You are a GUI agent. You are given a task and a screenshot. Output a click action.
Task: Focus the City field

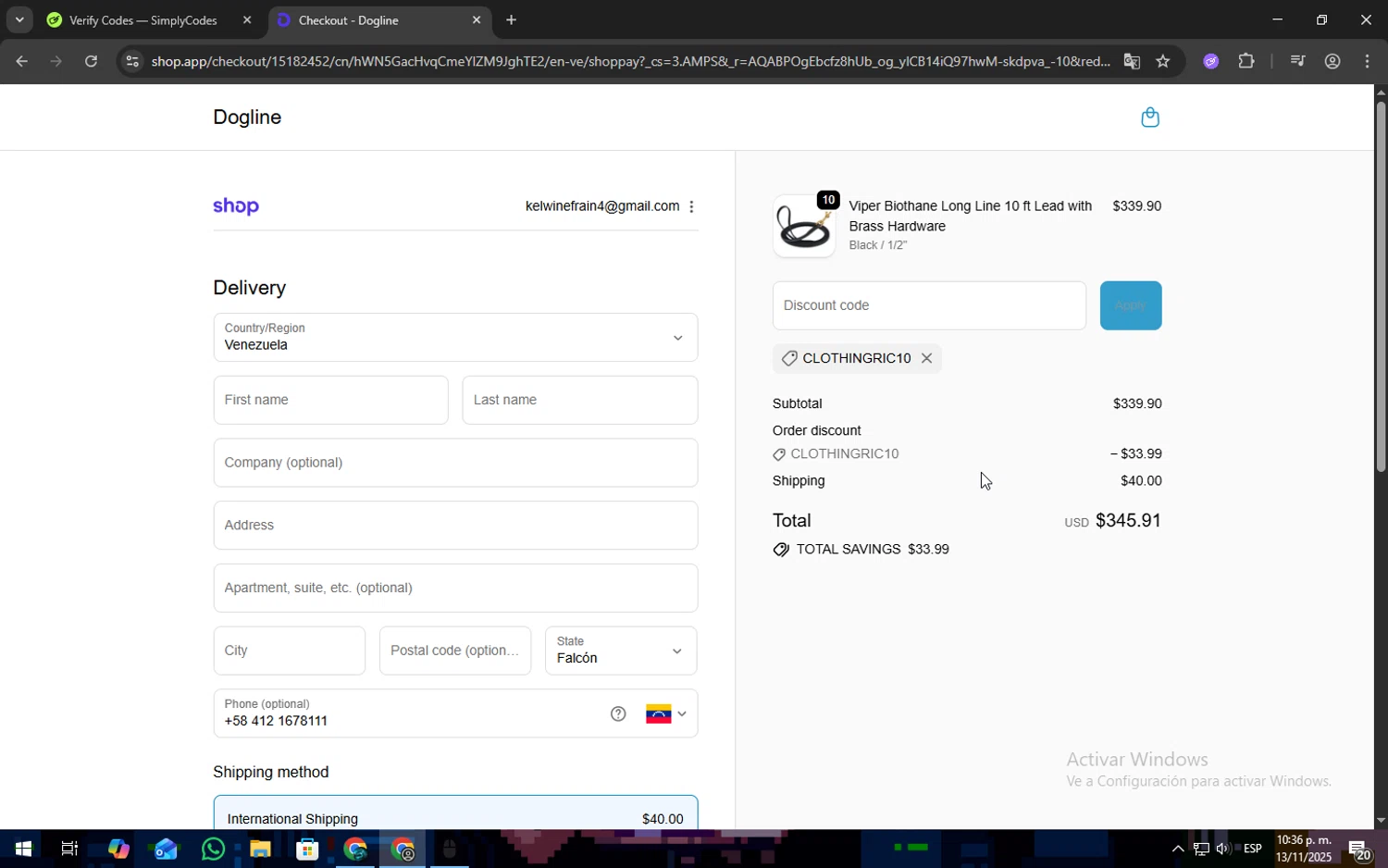pos(289,651)
